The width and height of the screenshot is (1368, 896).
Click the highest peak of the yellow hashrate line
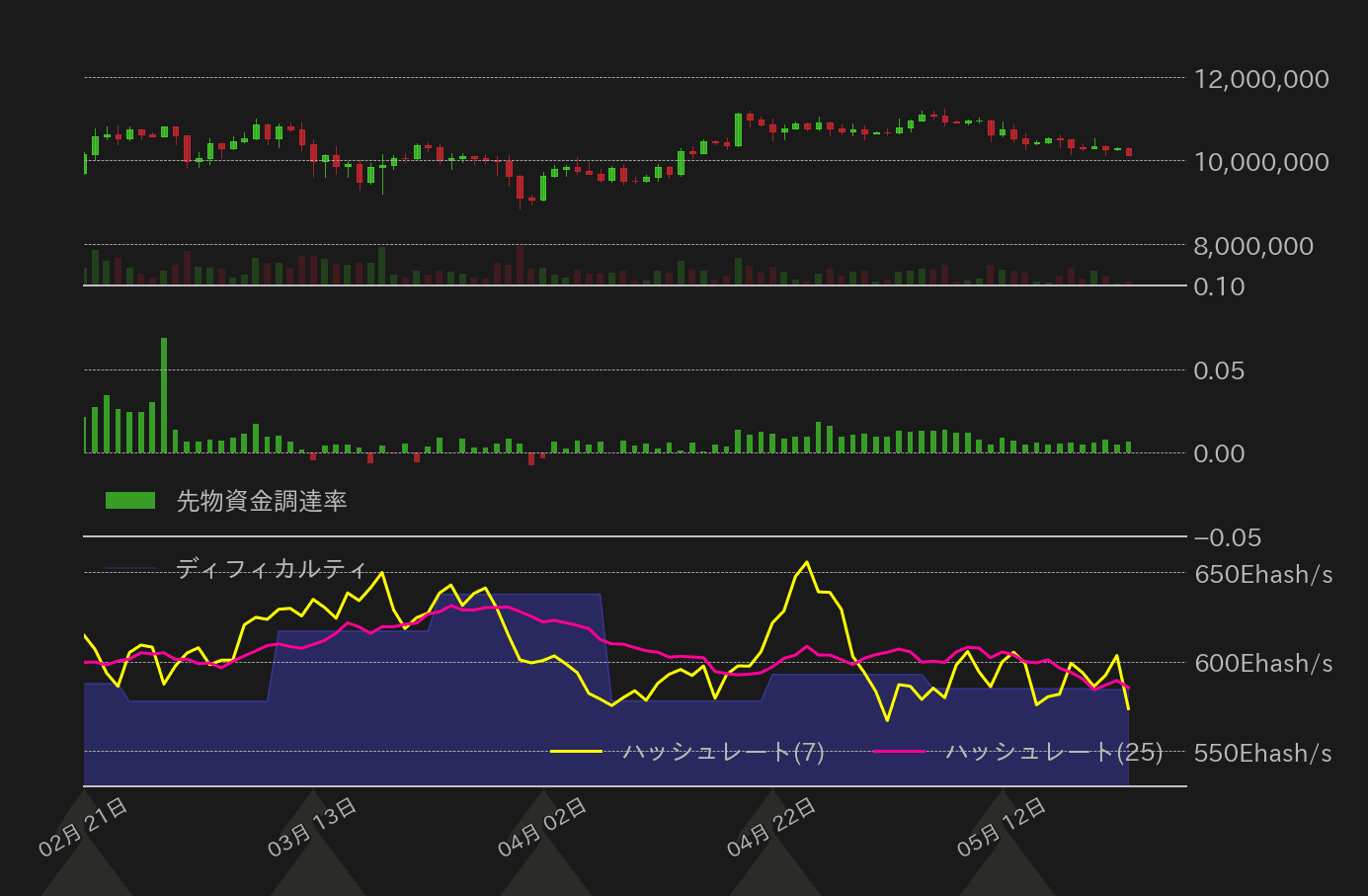(807, 563)
